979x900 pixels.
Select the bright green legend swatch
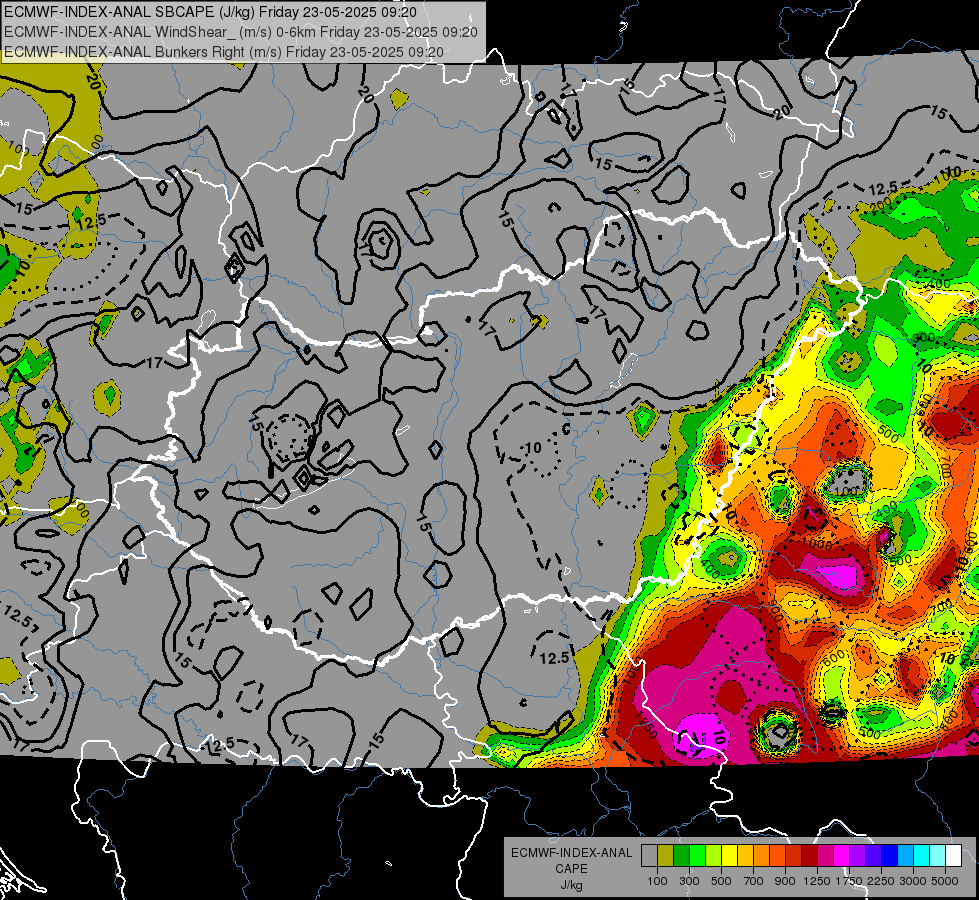[x=697, y=856]
